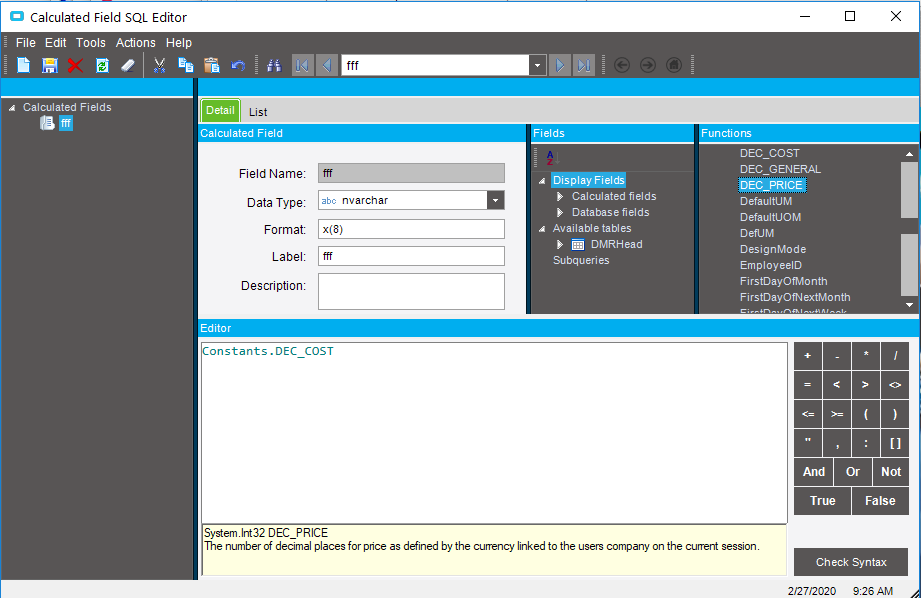Insert the And operator
921x598 pixels.
click(x=814, y=472)
